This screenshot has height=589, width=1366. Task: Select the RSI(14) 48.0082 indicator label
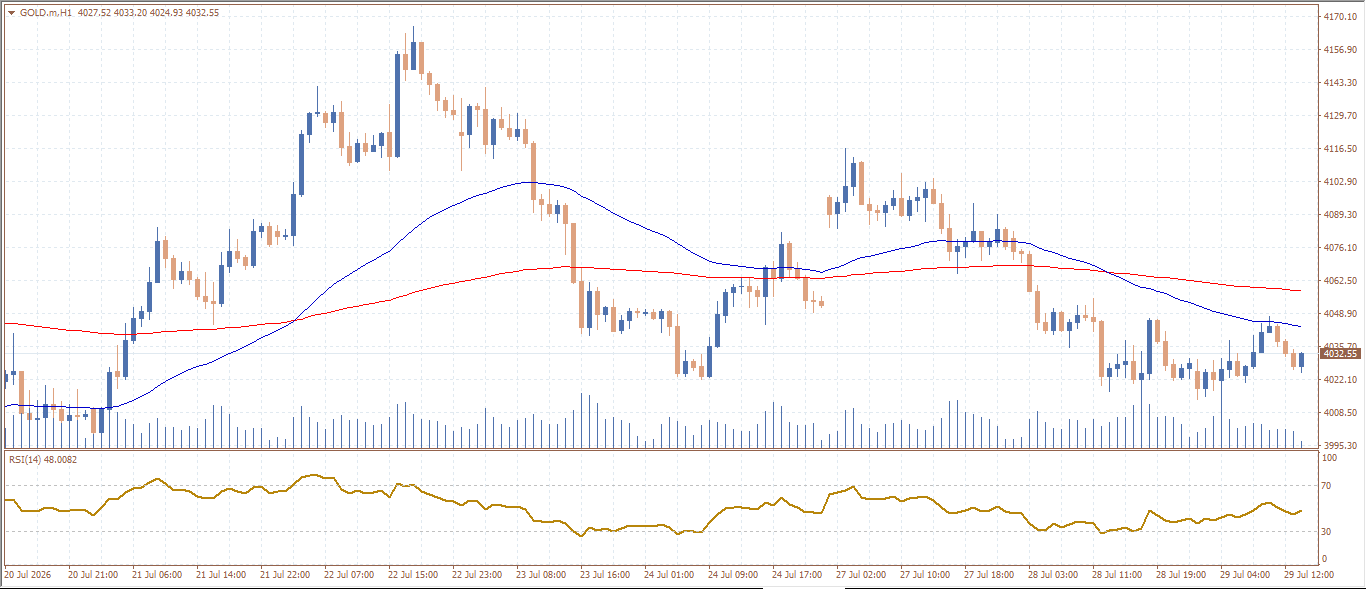(43, 459)
